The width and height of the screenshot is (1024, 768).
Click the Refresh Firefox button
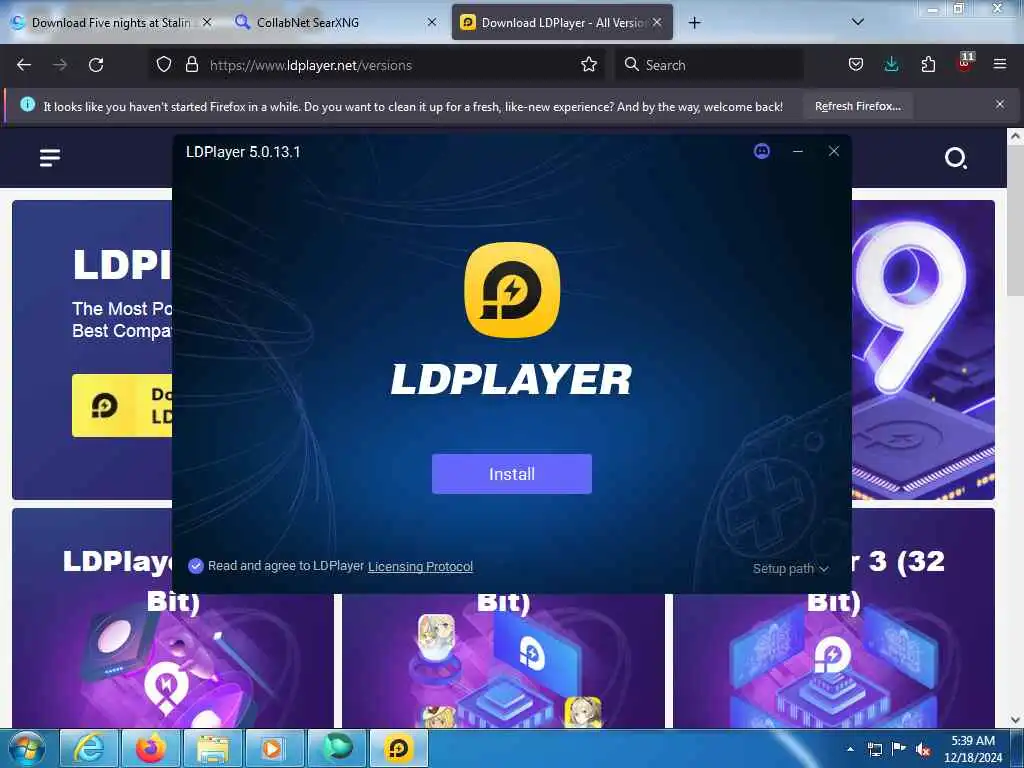pos(857,106)
